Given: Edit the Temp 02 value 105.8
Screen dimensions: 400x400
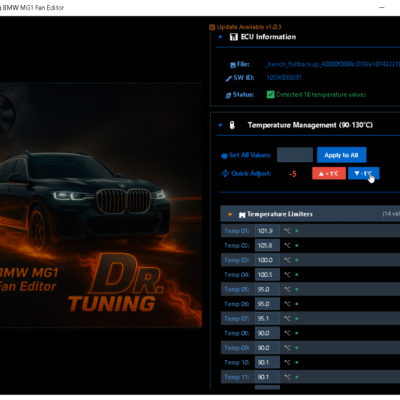Looking at the screenshot, I should pyautogui.click(x=267, y=245).
